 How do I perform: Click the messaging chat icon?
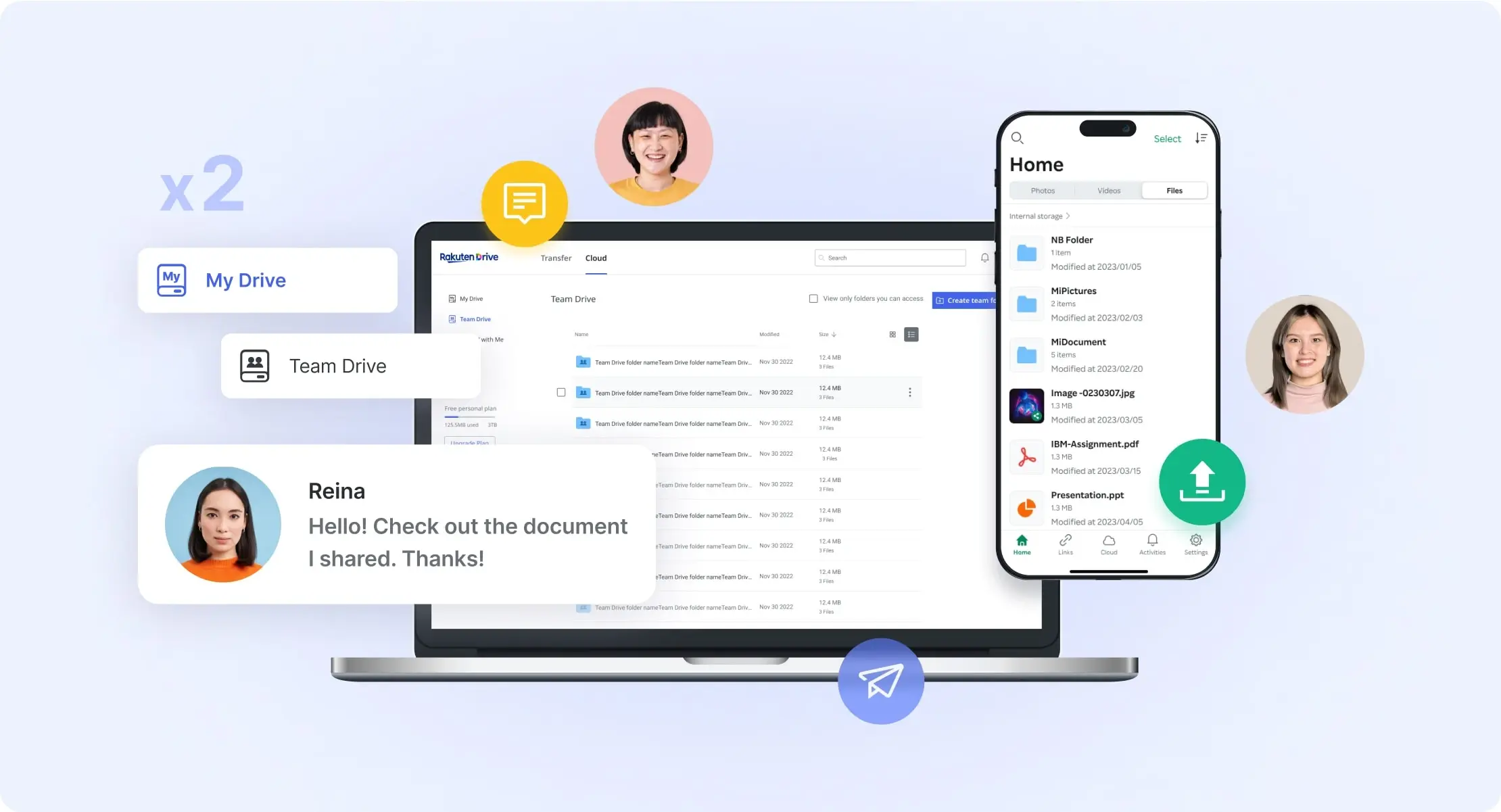point(524,204)
